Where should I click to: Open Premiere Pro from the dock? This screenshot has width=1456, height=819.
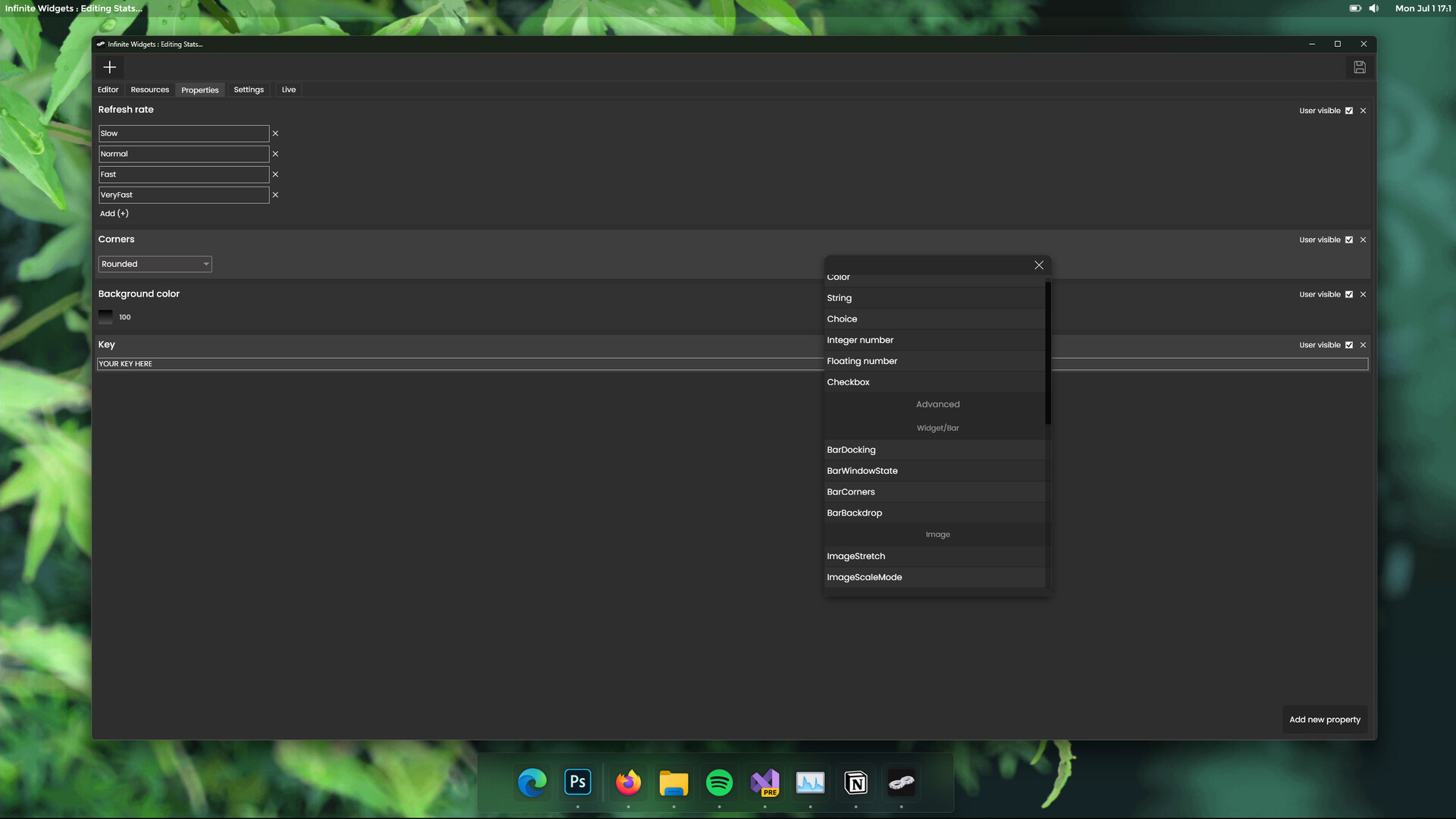(x=764, y=783)
